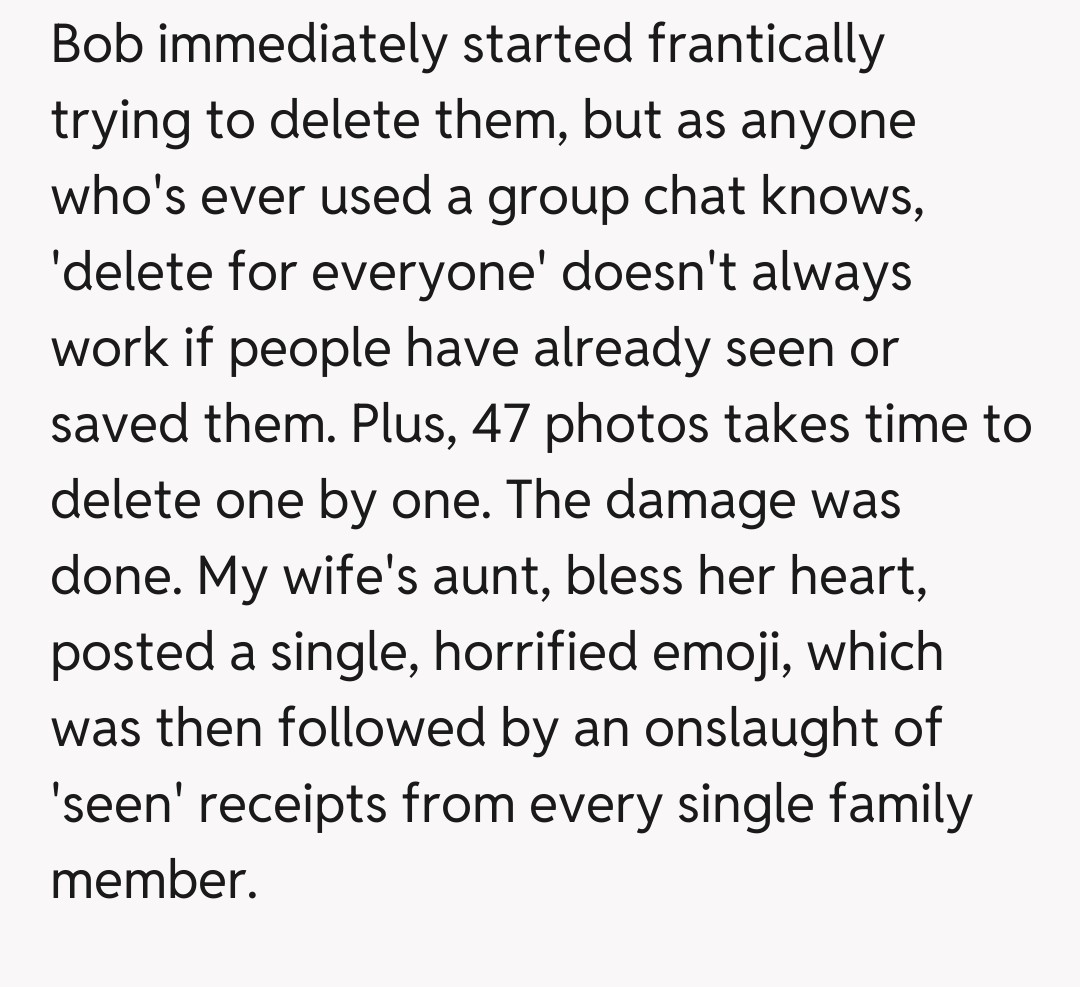Click the final word "member."
The width and height of the screenshot is (1080, 987).
[147, 882]
